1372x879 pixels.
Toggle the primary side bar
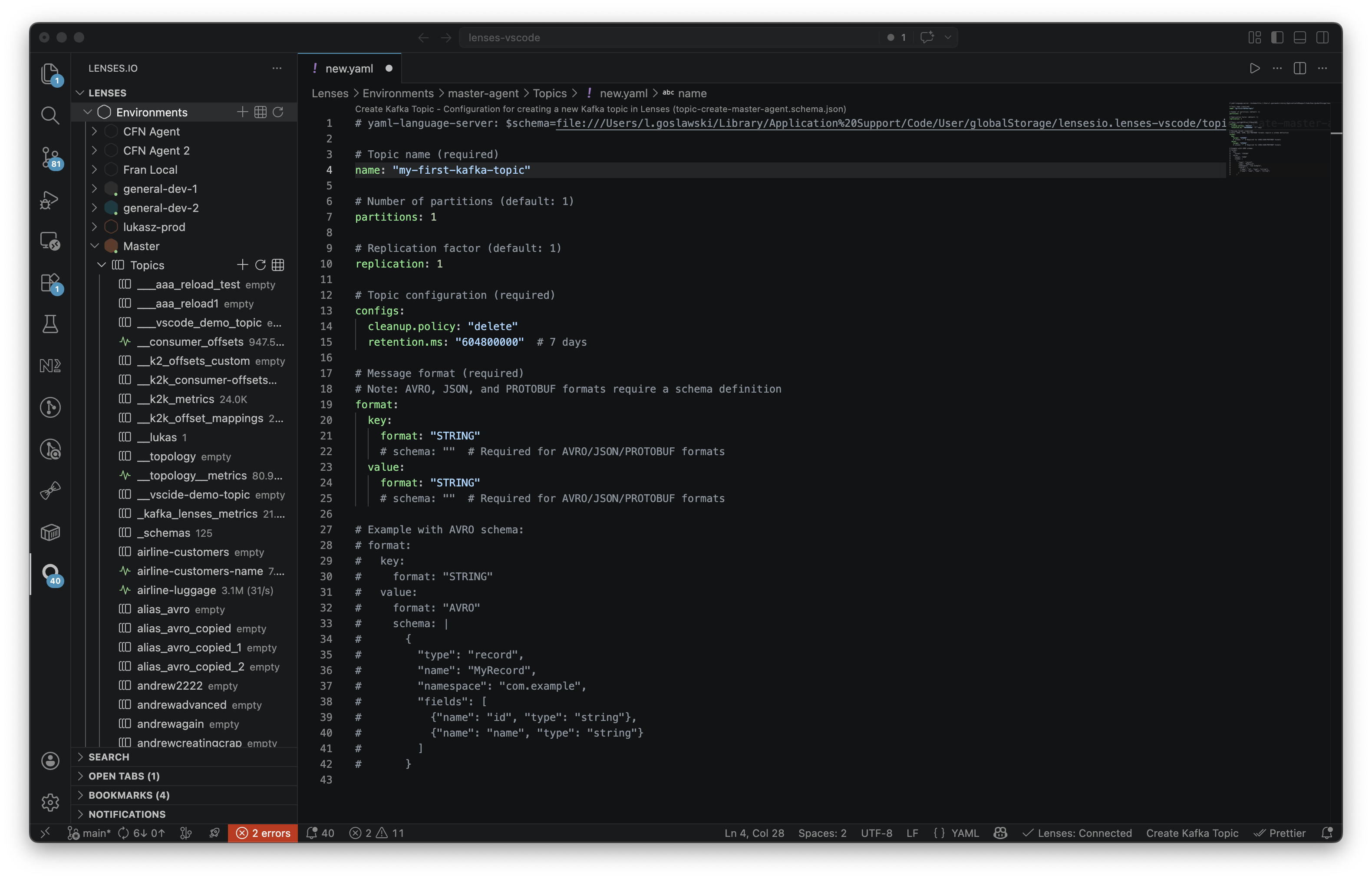click(1277, 38)
